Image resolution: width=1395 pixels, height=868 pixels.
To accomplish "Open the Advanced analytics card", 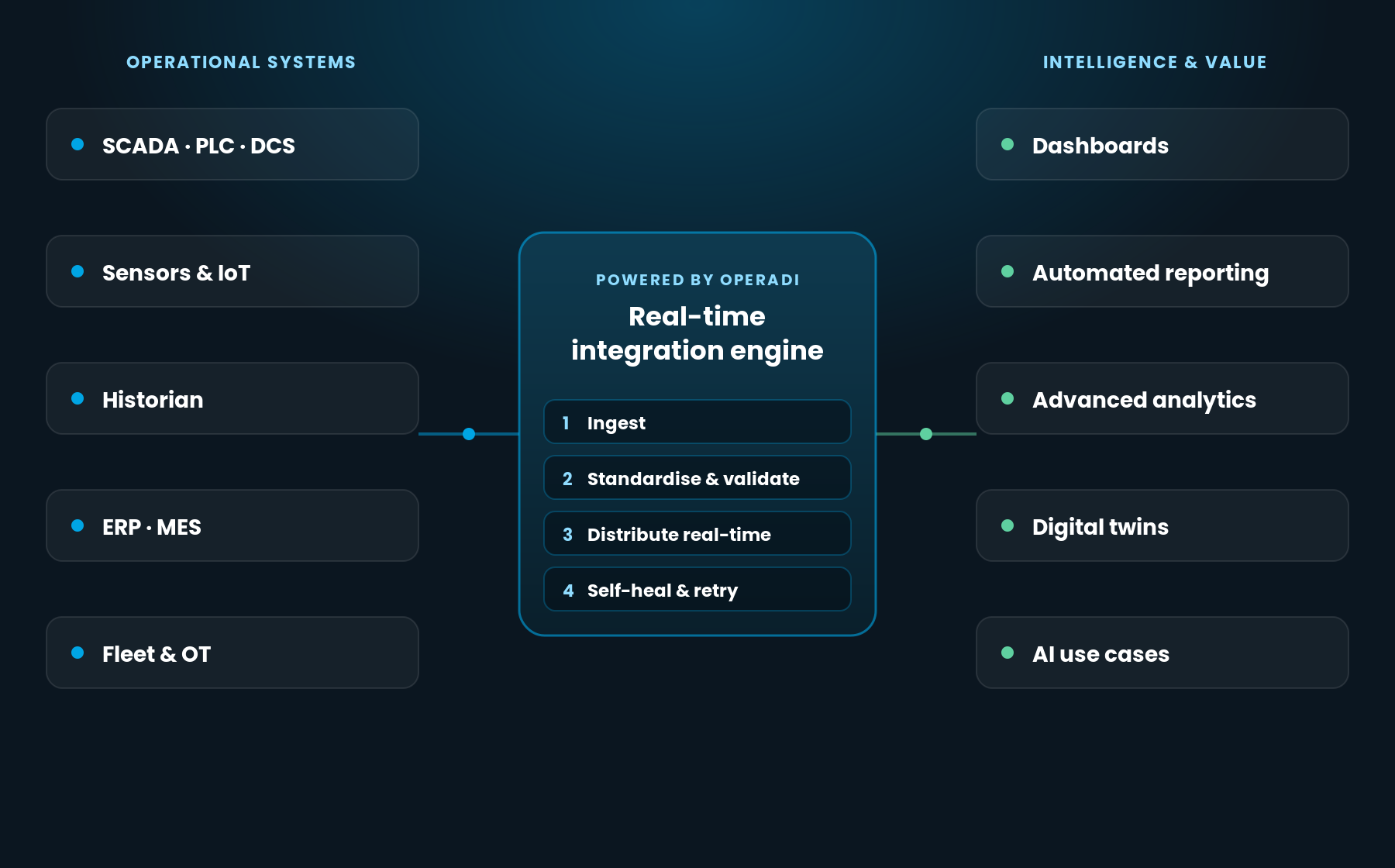I will (1162, 398).
